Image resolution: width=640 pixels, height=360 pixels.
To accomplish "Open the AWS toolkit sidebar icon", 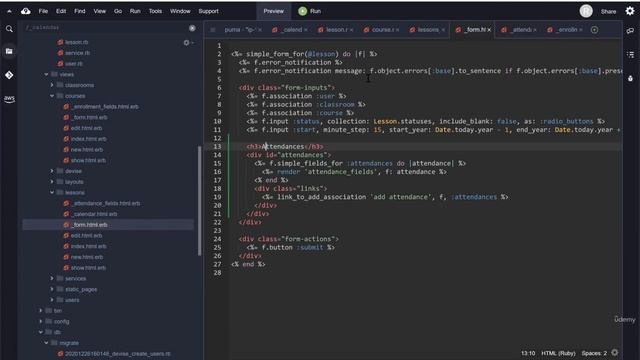I will 9,99.
